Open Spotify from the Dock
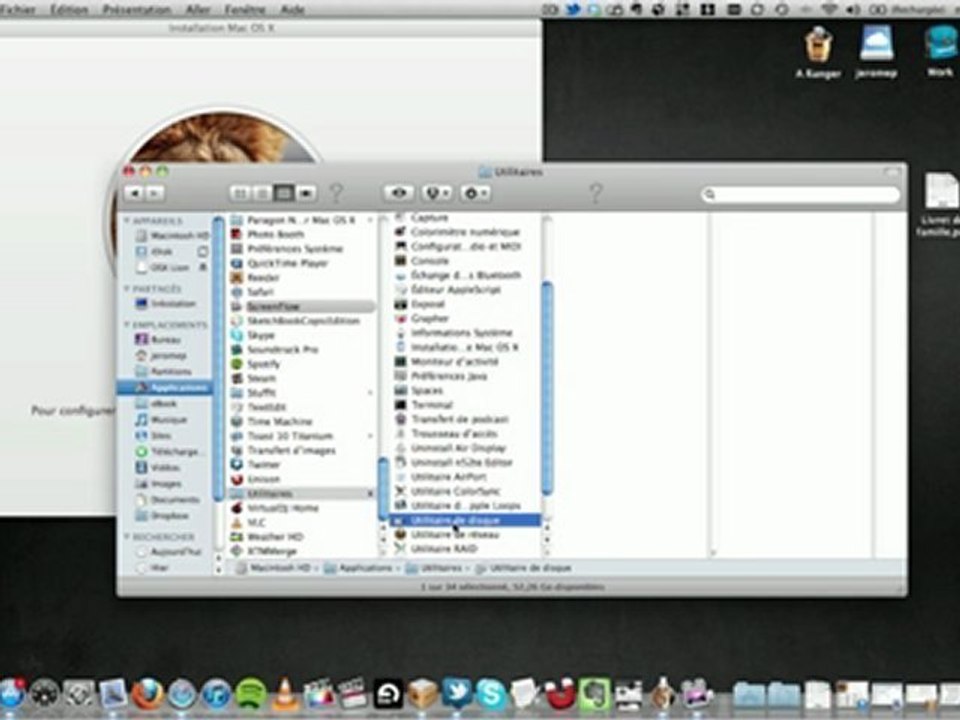Screen dimensions: 960x720 pos(251,694)
